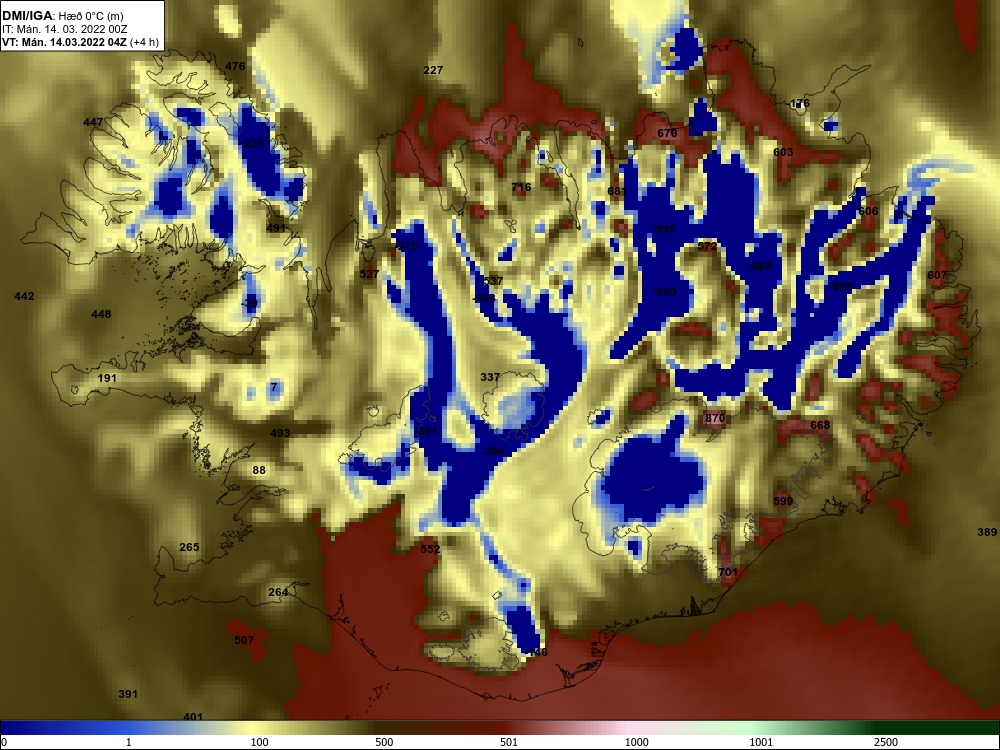Click the map value 264
Image resolution: width=1000 pixels, height=750 pixels.
[278, 592]
